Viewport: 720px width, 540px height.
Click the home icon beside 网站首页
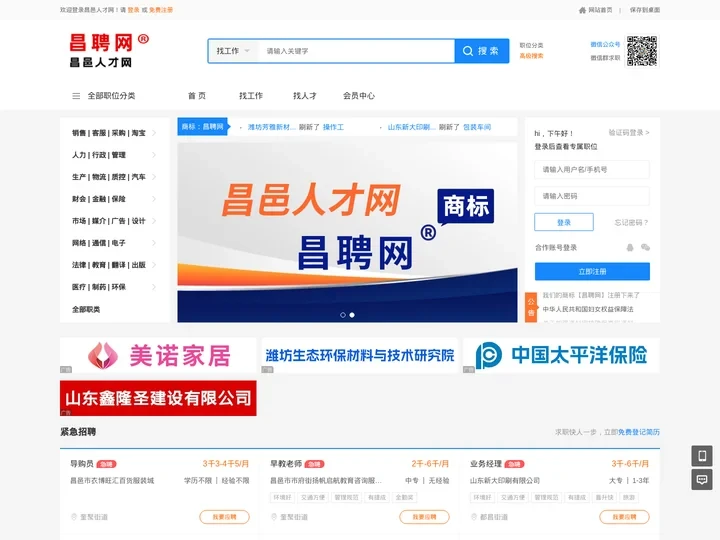click(582, 10)
